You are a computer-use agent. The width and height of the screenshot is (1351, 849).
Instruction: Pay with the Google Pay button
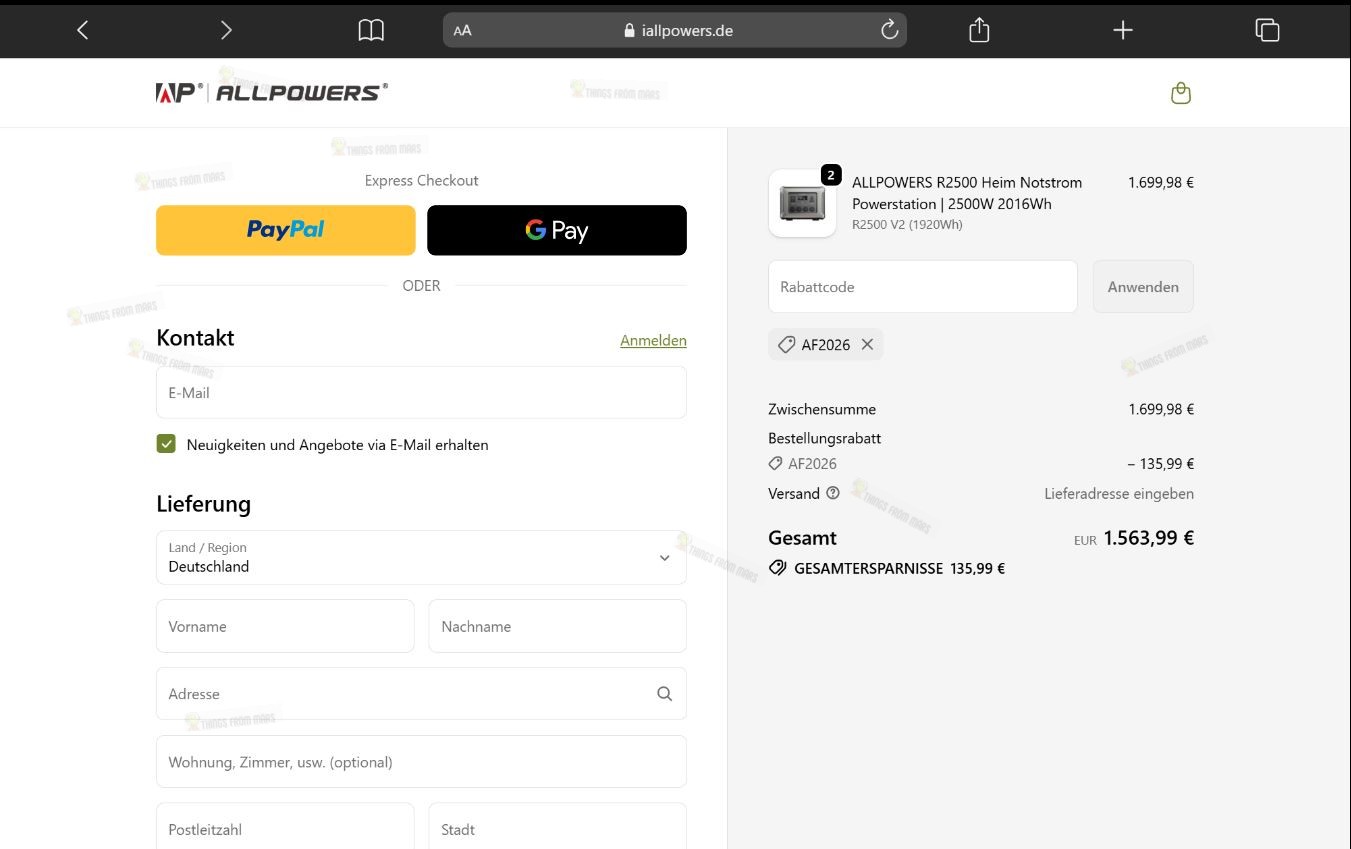[557, 230]
